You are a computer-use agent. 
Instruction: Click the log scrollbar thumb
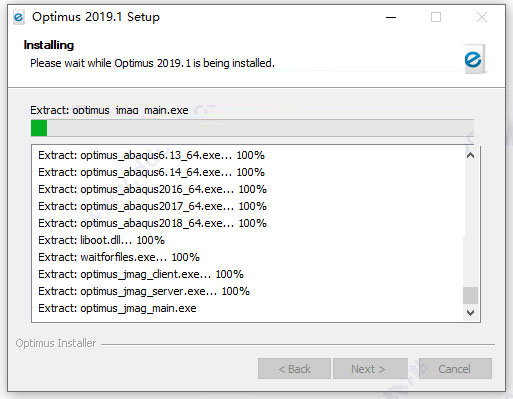[470, 296]
